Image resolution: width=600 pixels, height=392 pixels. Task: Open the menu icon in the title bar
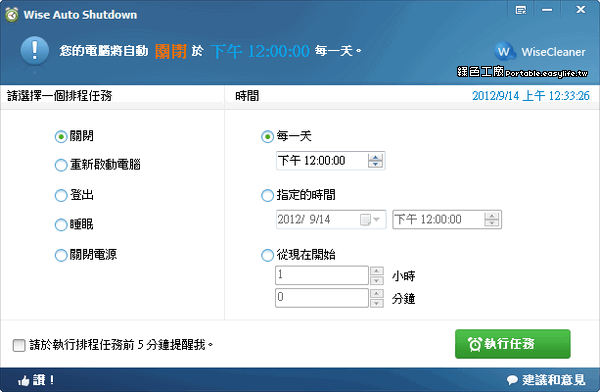coord(521,10)
